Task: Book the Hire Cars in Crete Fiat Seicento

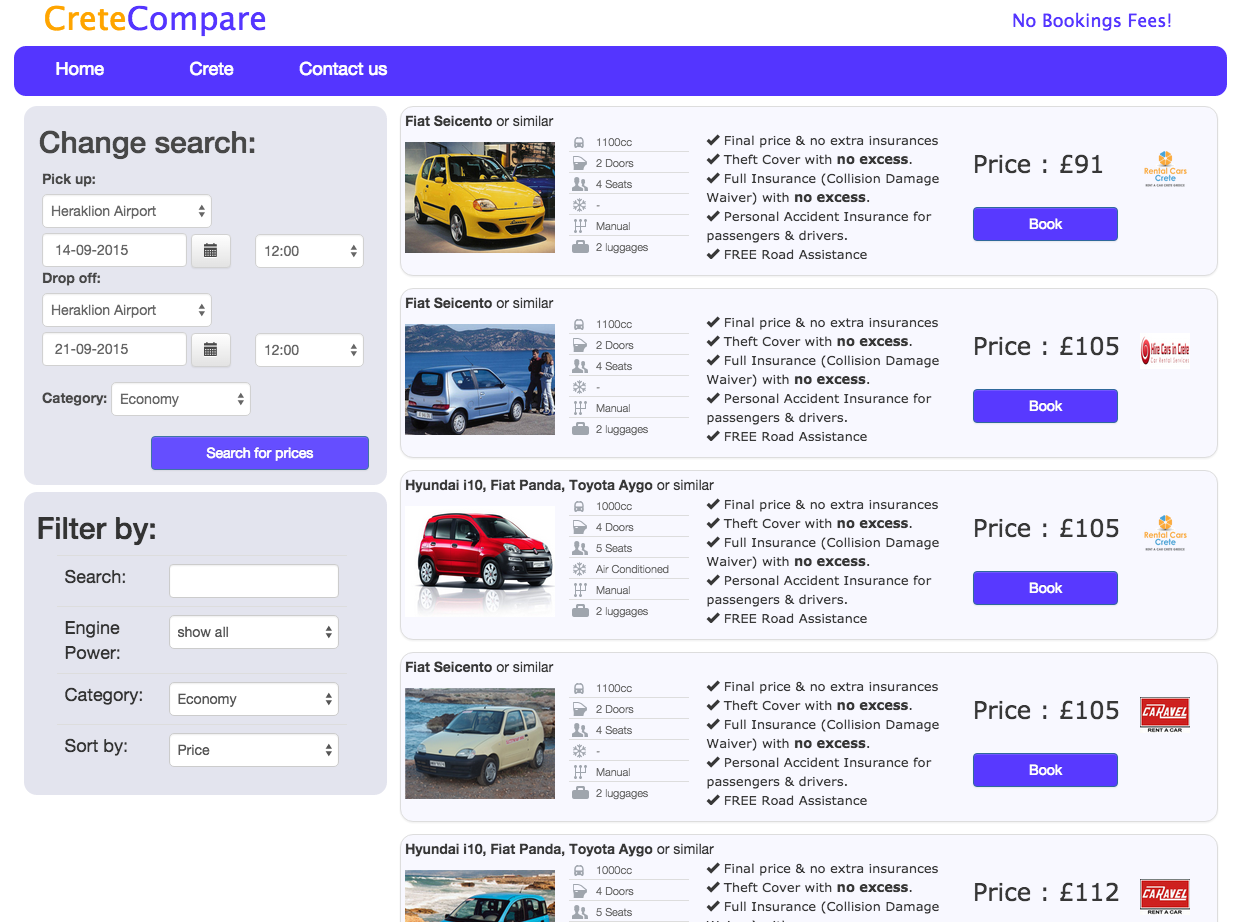Action: point(1045,406)
